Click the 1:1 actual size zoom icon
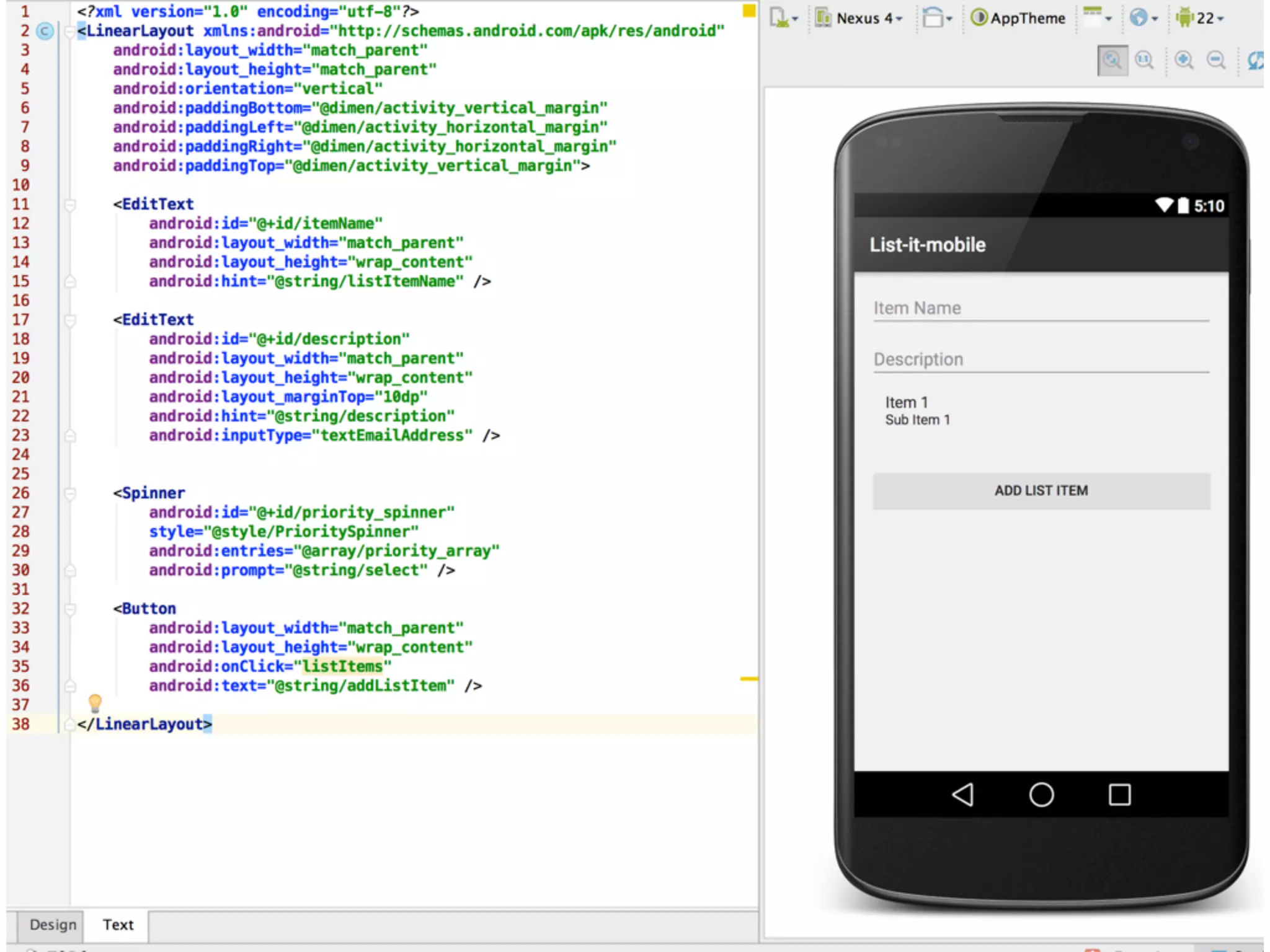Screen dimensions: 1270x952 1144,60
